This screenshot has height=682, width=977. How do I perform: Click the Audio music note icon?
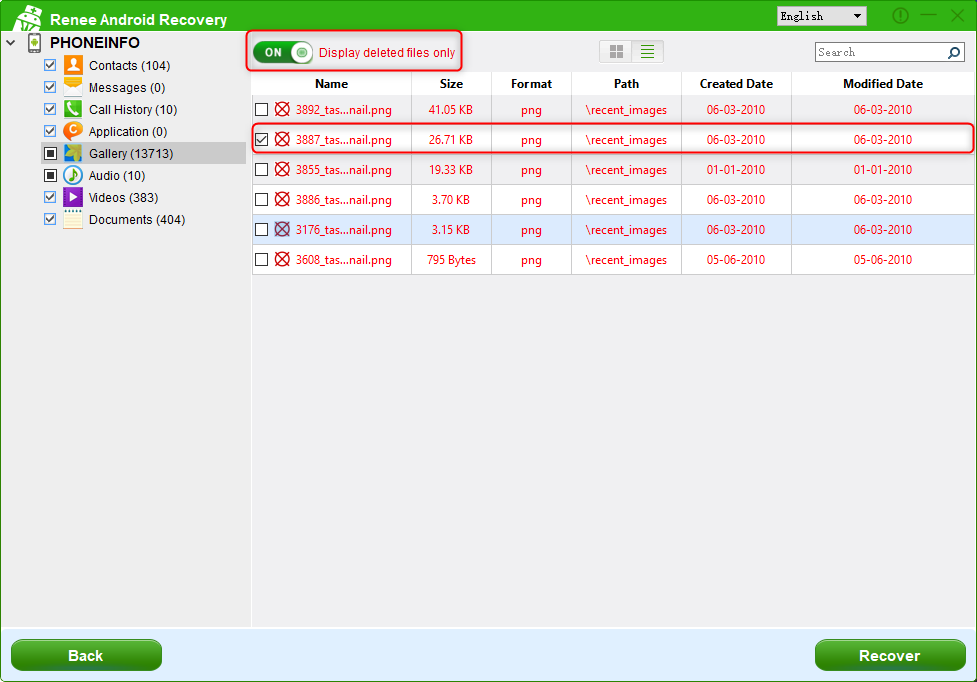pyautogui.click(x=73, y=176)
